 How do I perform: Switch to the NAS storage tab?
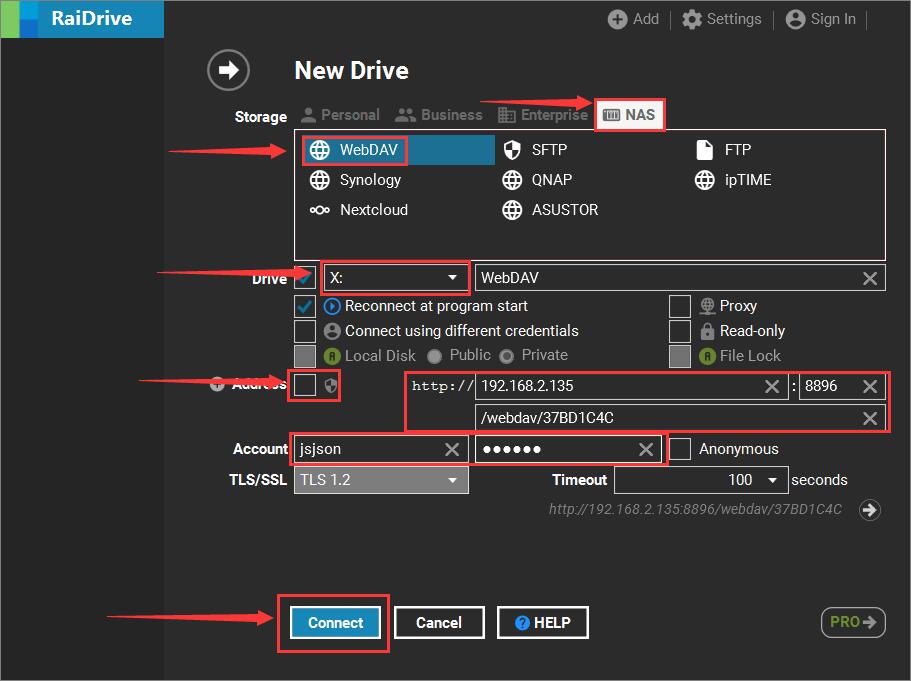click(629, 115)
